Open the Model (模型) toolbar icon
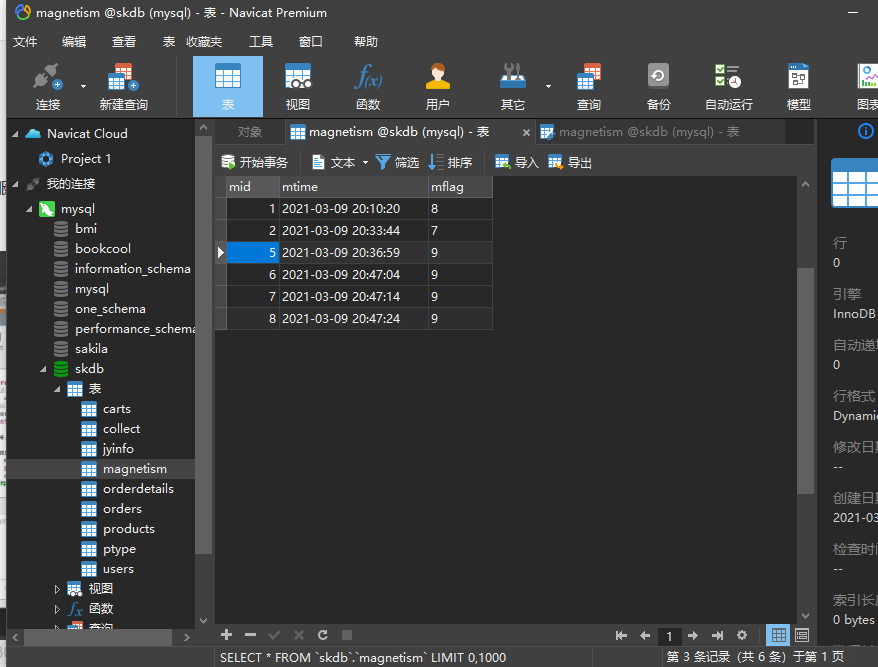Screen dimensions: 878x667 798,87
